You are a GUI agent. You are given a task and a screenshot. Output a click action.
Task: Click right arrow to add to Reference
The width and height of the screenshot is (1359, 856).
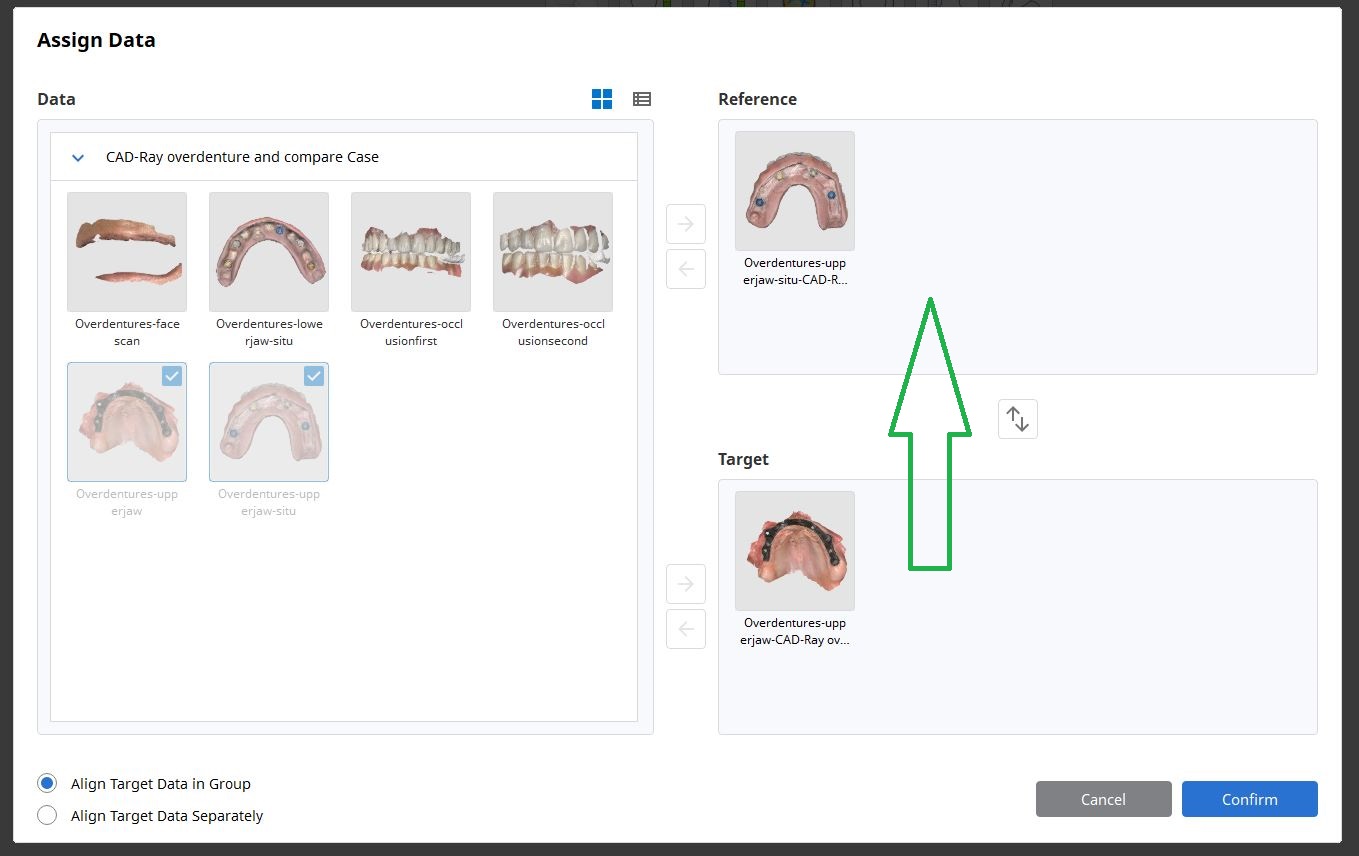pos(686,224)
